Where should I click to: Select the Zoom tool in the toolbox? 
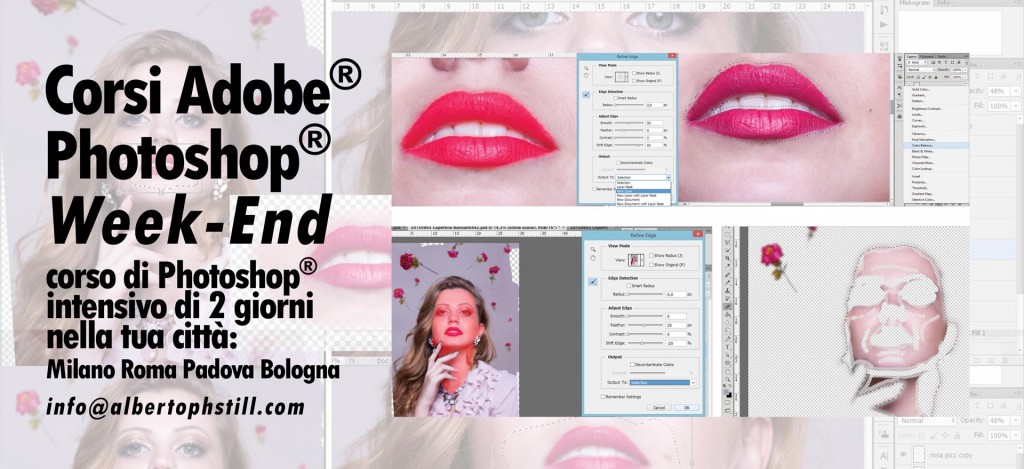(x=728, y=379)
